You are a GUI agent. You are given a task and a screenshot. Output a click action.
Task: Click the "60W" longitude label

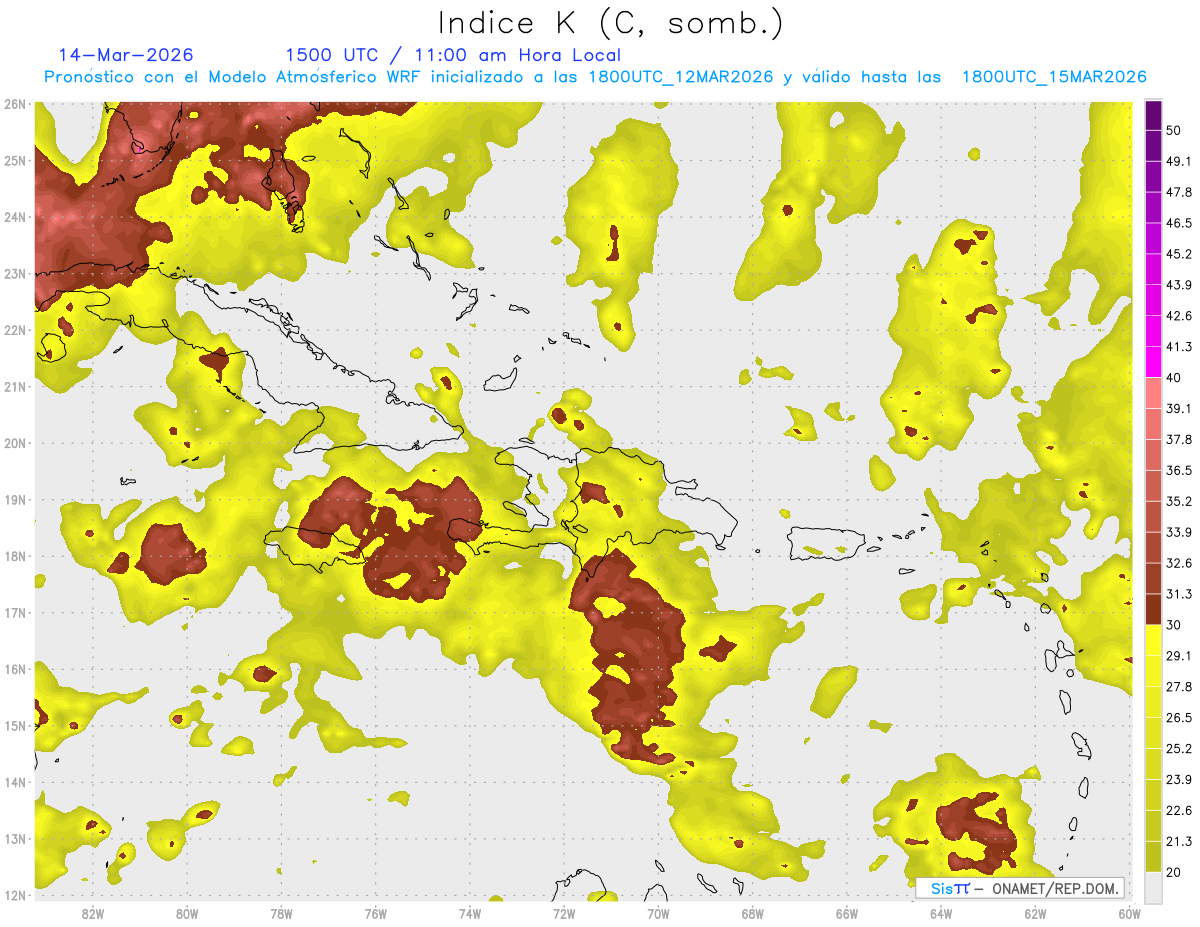tap(1129, 913)
